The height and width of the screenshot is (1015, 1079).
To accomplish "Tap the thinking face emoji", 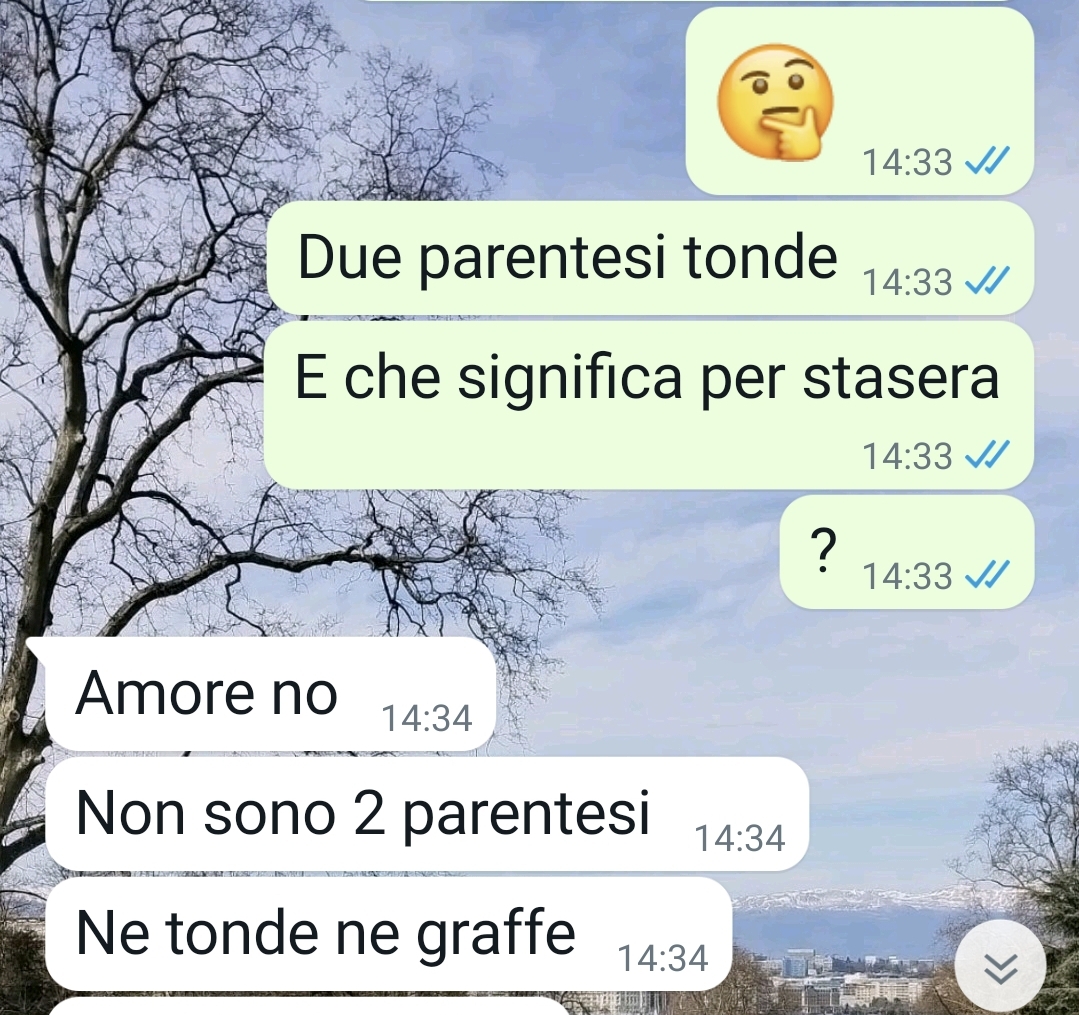I will point(775,103).
